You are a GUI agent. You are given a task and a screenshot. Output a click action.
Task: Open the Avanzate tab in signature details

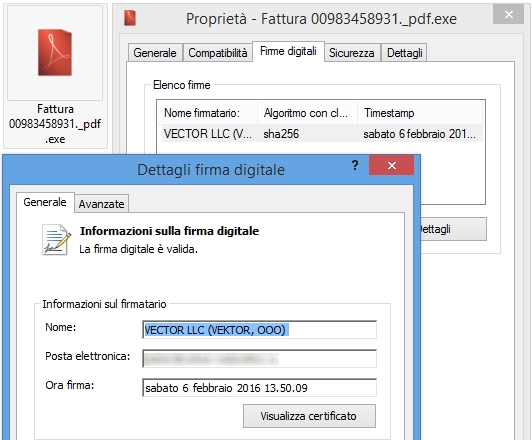(x=101, y=204)
